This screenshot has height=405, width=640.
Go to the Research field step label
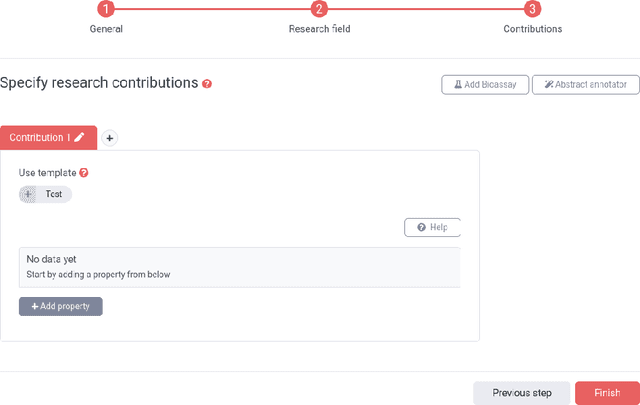point(319,29)
